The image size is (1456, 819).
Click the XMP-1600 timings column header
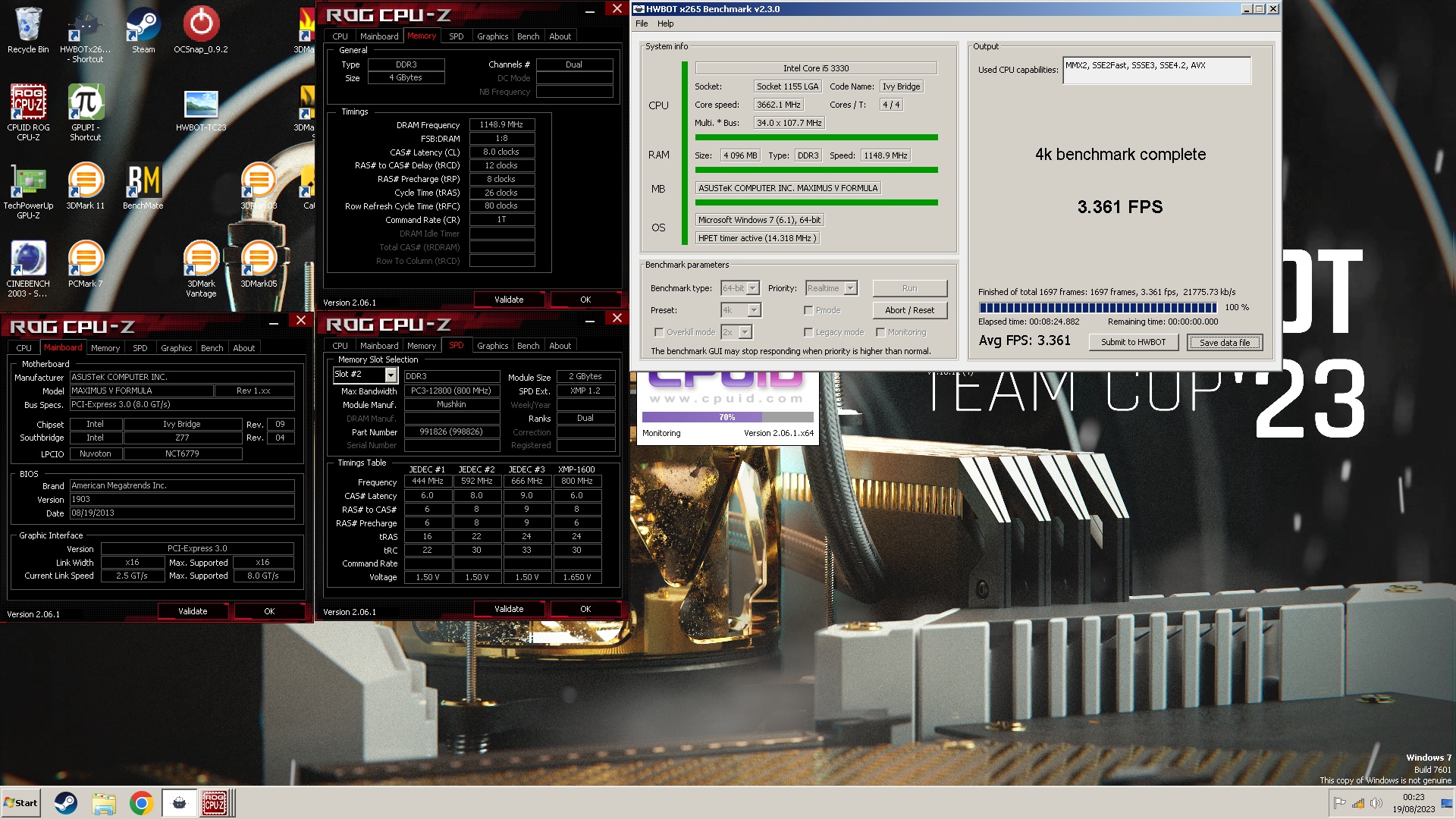click(576, 469)
